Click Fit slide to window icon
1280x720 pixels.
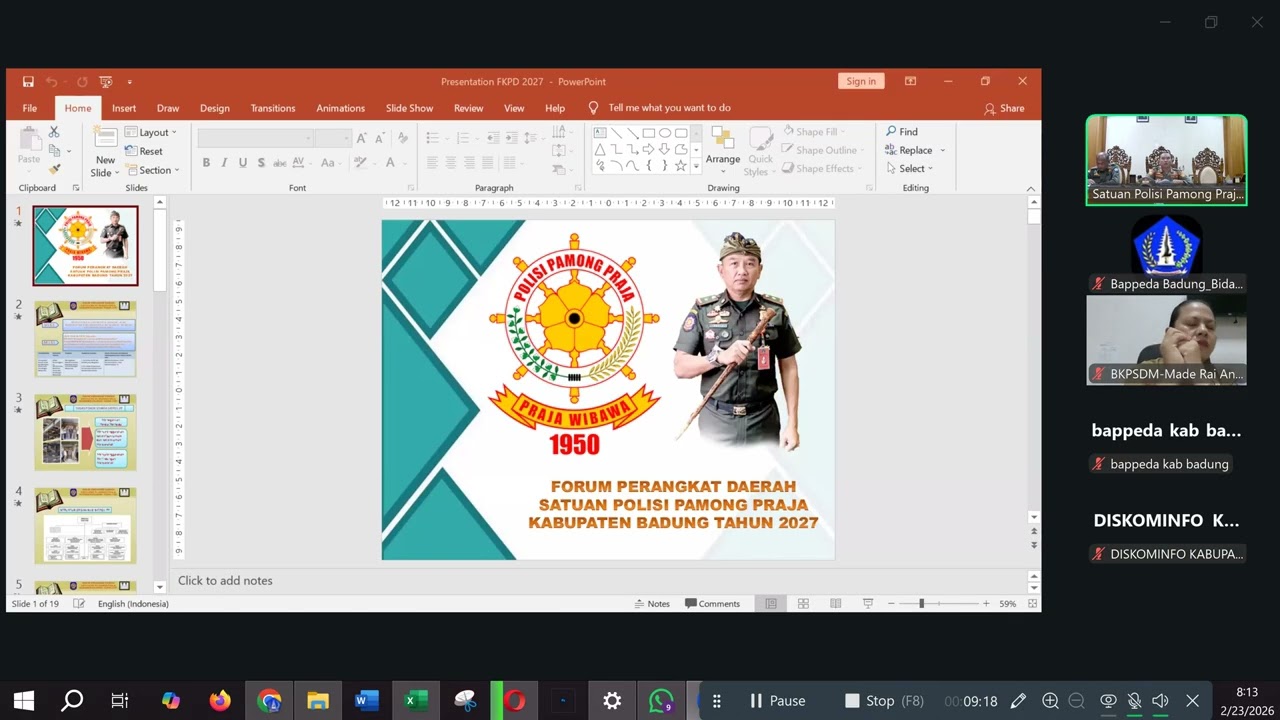click(x=1033, y=604)
